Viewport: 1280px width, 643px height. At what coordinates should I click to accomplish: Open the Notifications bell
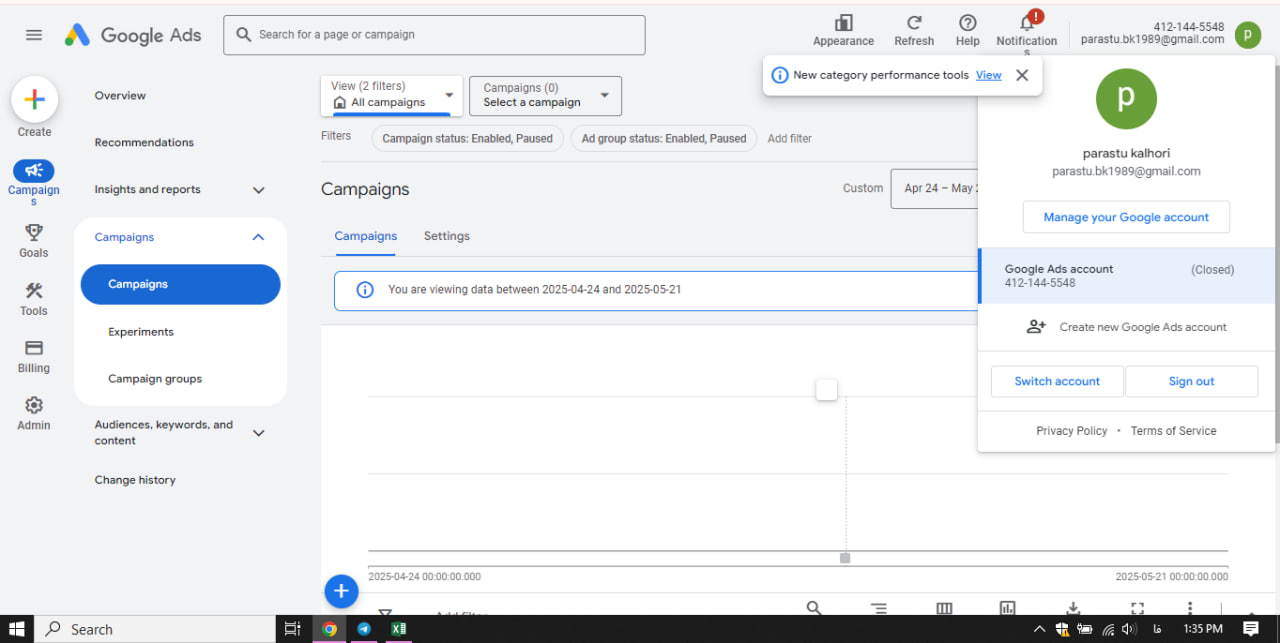(1026, 24)
